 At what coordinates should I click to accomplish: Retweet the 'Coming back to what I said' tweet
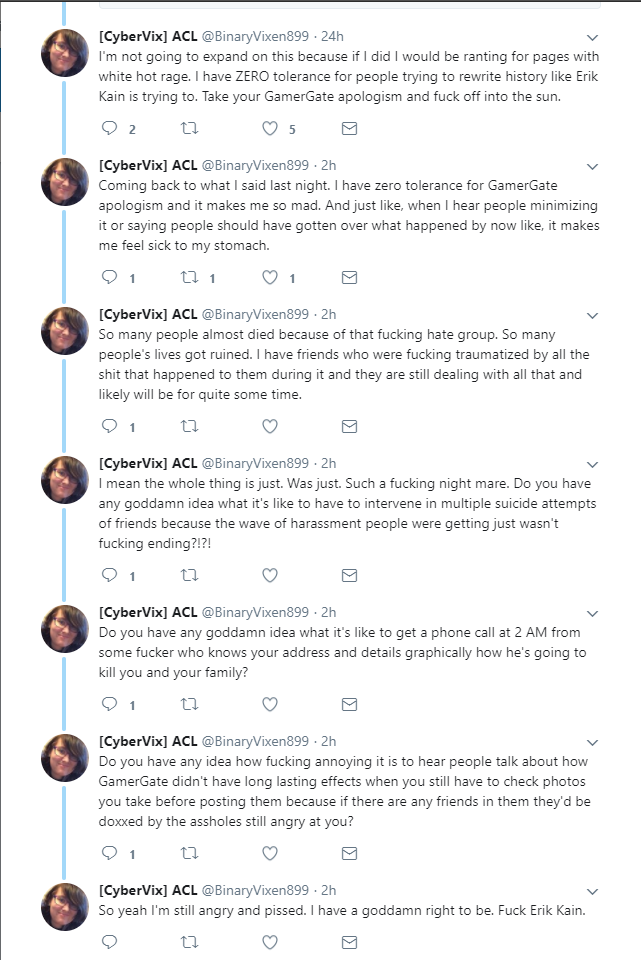[189, 277]
